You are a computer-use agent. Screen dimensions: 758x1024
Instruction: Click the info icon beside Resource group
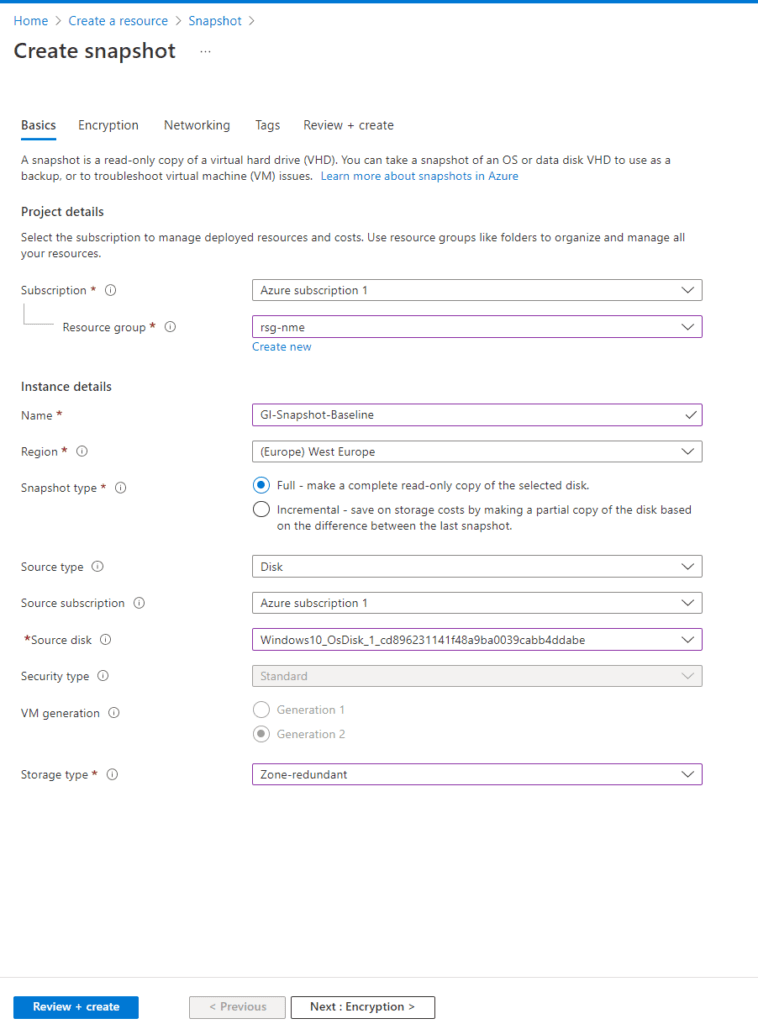pyautogui.click(x=170, y=326)
